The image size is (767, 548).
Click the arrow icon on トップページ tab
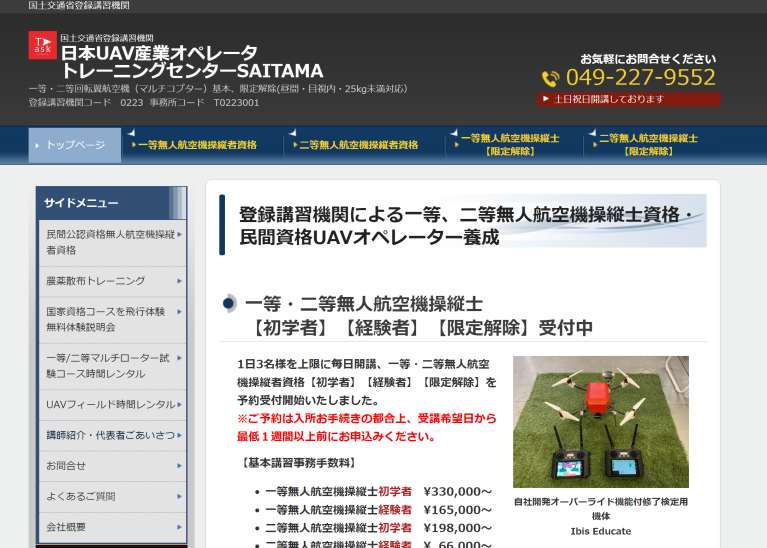point(37,145)
